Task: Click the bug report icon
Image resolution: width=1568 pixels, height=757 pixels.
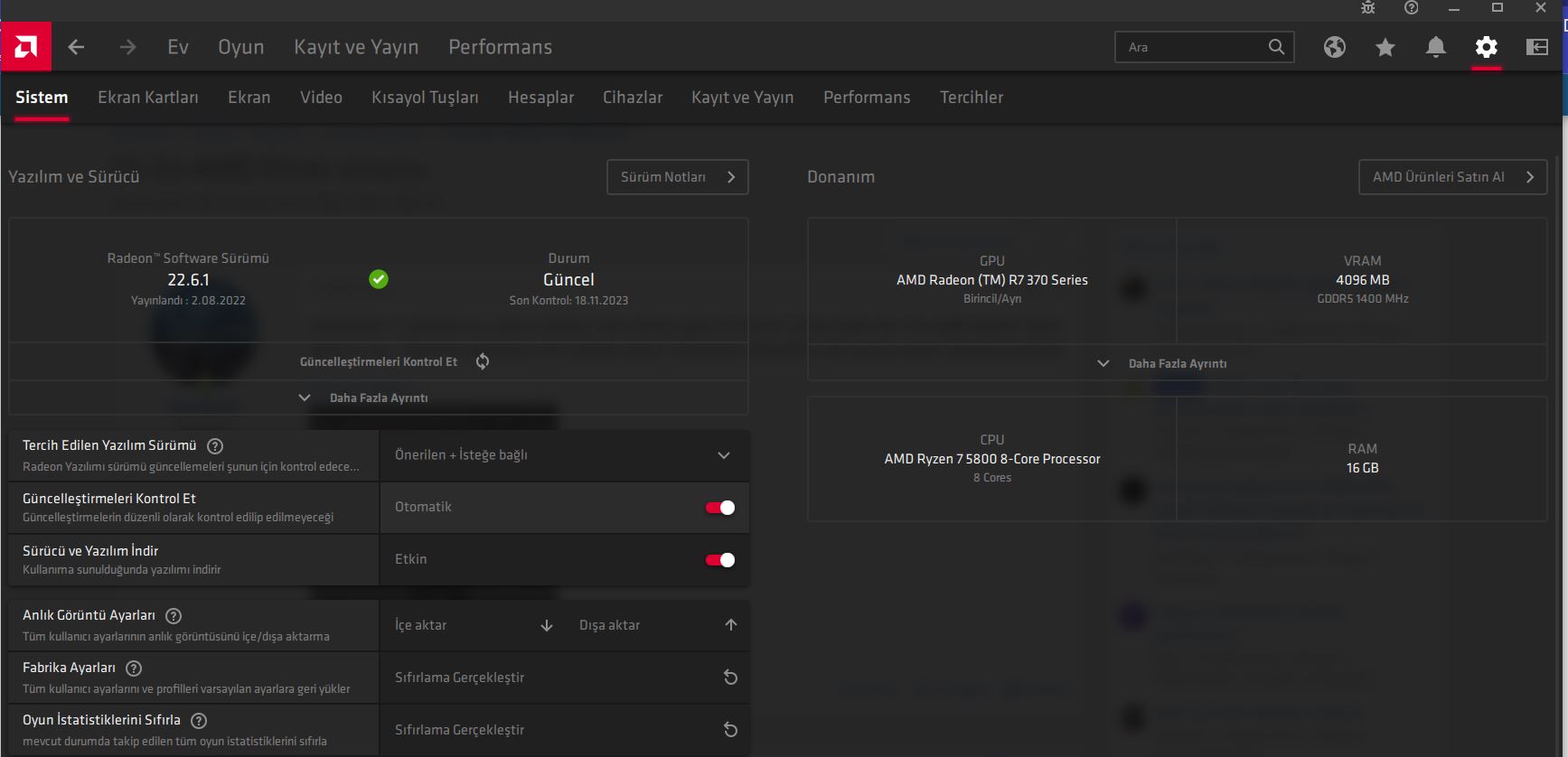Action: 1368,8
